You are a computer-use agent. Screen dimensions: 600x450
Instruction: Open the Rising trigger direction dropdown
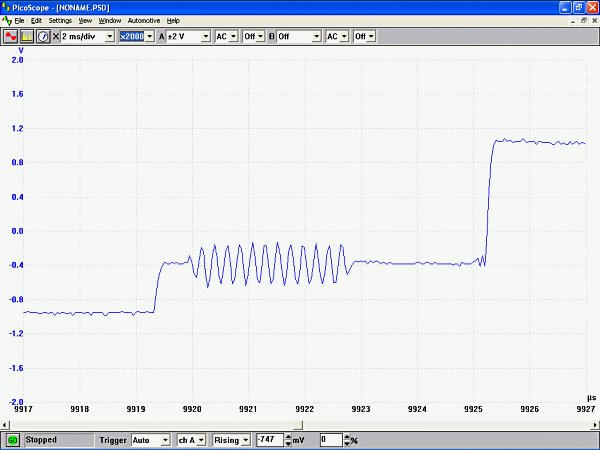pyautogui.click(x=232, y=440)
